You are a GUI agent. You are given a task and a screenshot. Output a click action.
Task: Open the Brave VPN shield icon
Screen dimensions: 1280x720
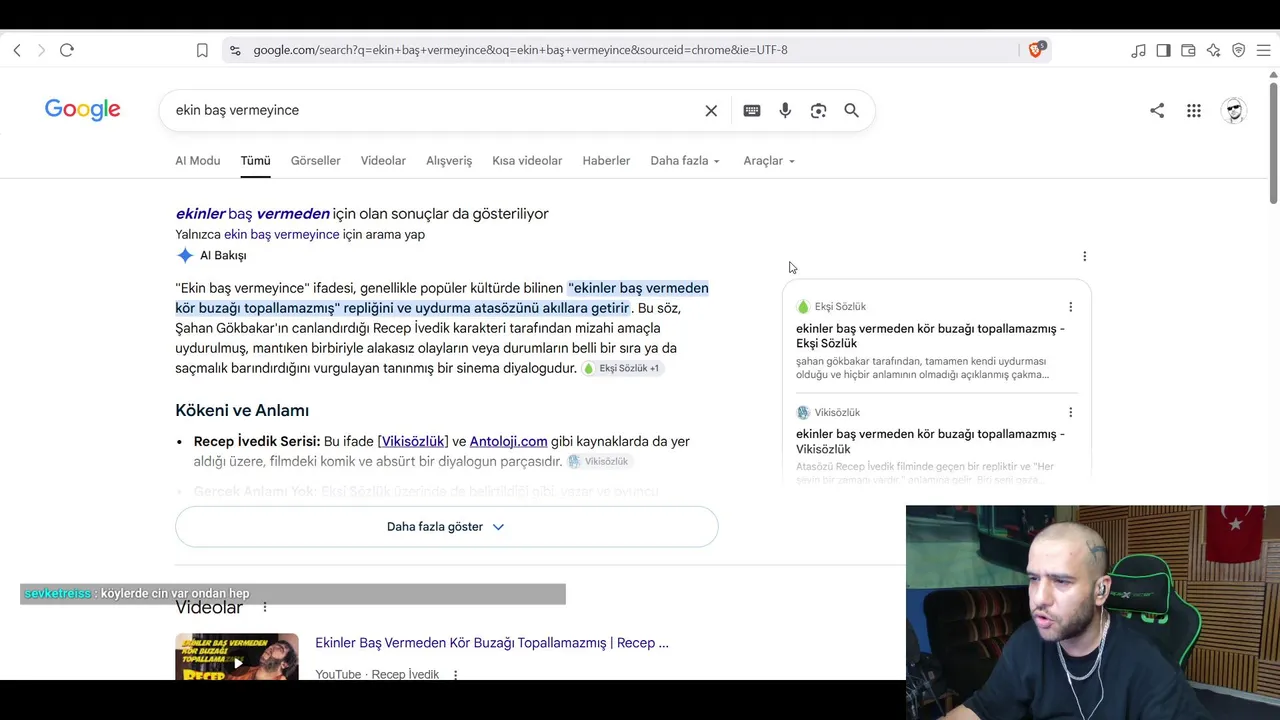pyautogui.click(x=1238, y=50)
